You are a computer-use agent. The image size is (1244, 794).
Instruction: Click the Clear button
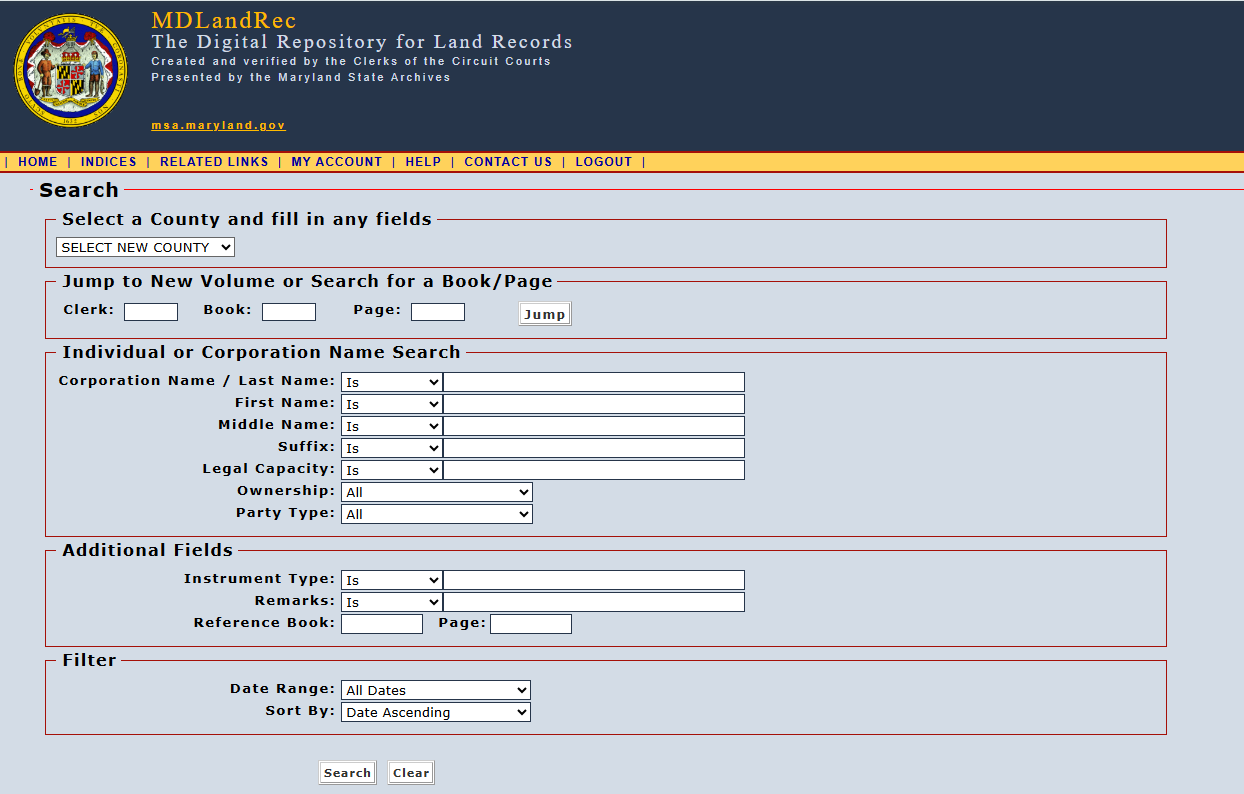coord(411,773)
